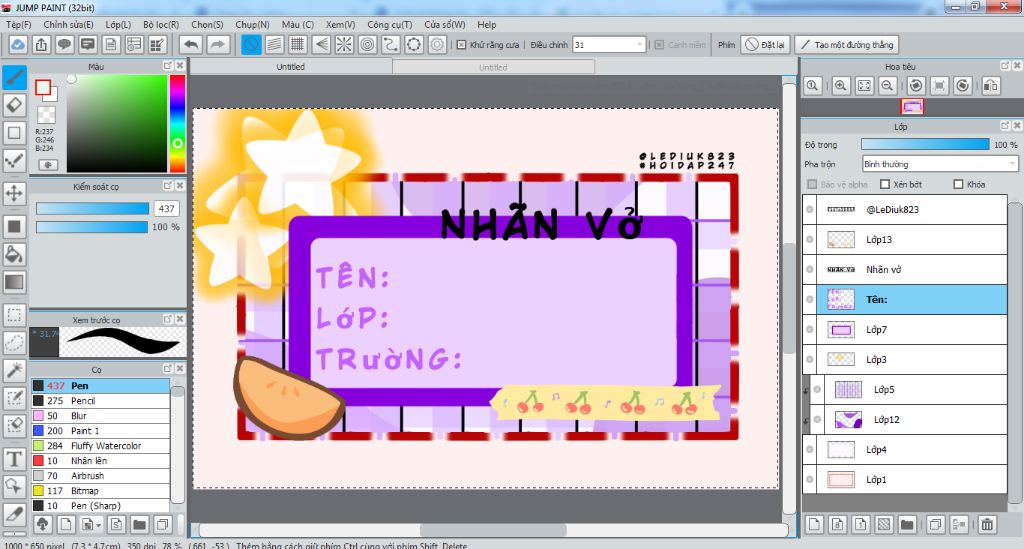This screenshot has width=1024, height=549.
Task: Open the Help menu
Action: [x=487, y=24]
